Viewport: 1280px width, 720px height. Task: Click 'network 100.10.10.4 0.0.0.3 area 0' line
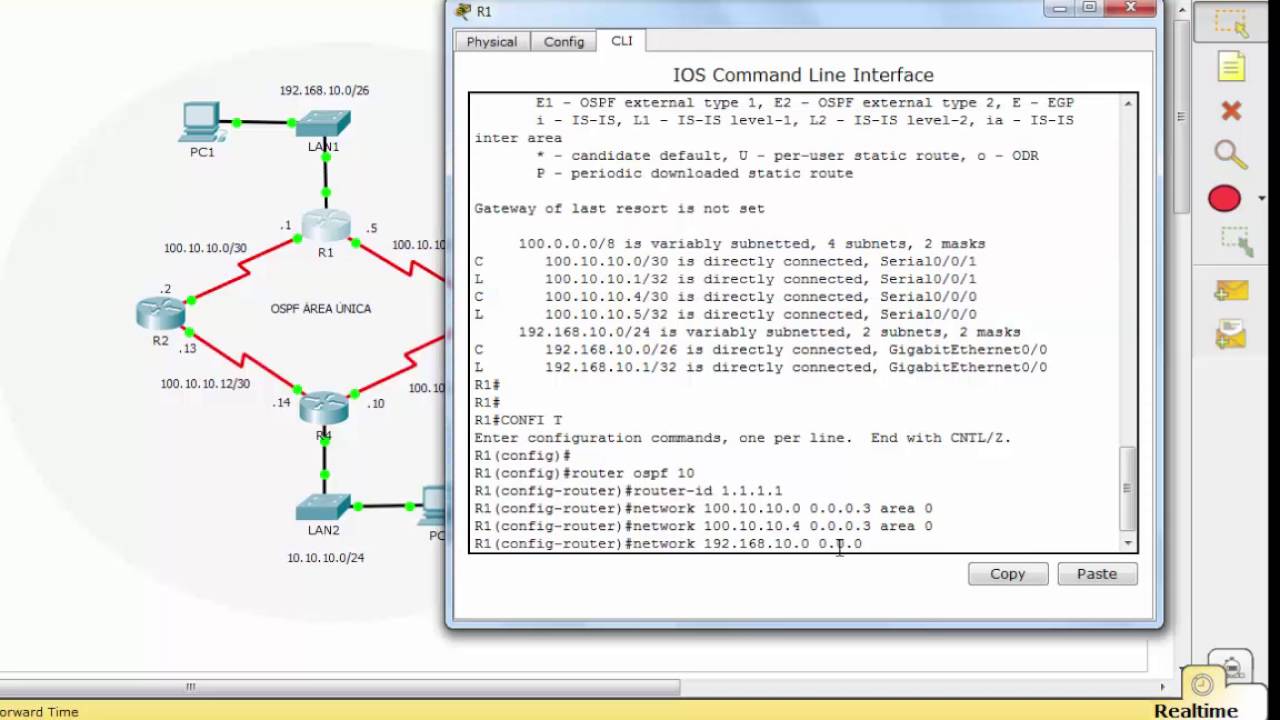coord(703,526)
